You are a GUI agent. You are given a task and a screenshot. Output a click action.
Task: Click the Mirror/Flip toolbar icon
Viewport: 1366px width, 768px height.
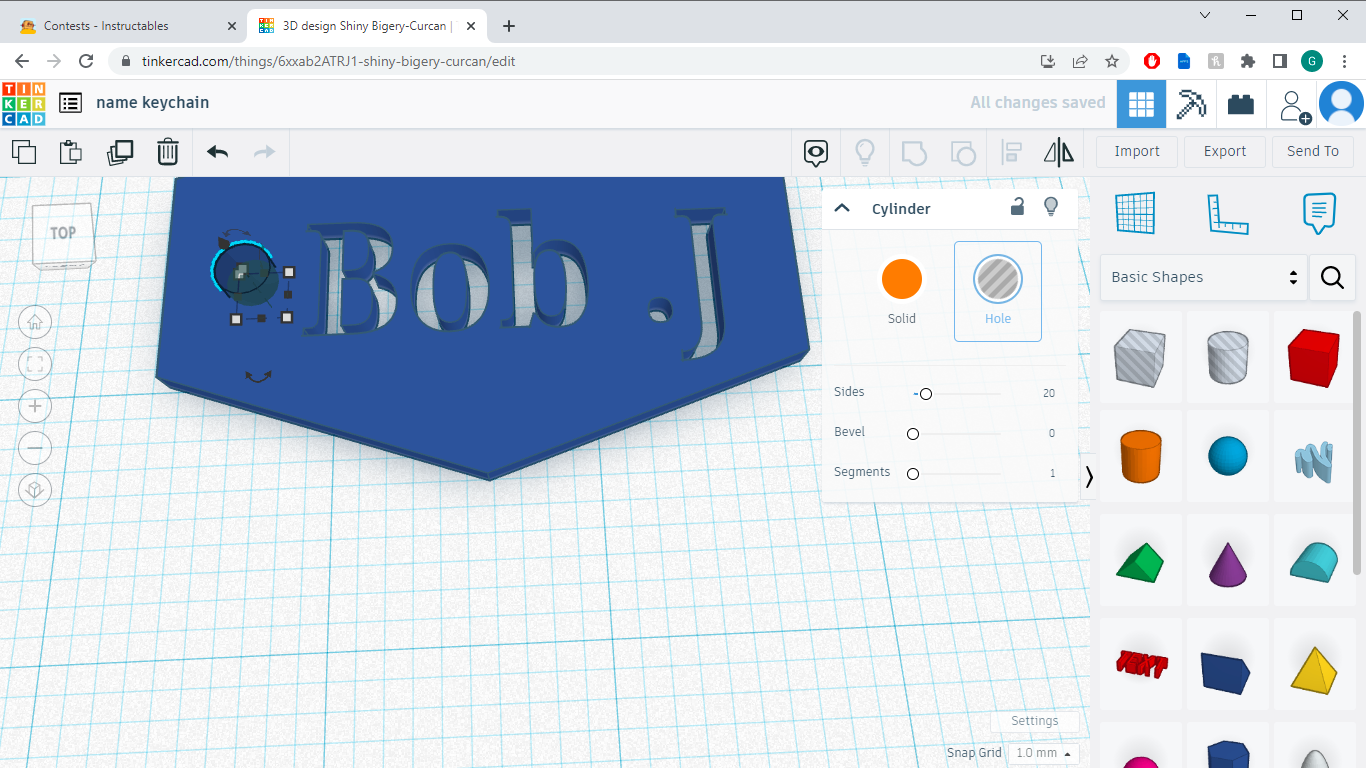pos(1058,151)
